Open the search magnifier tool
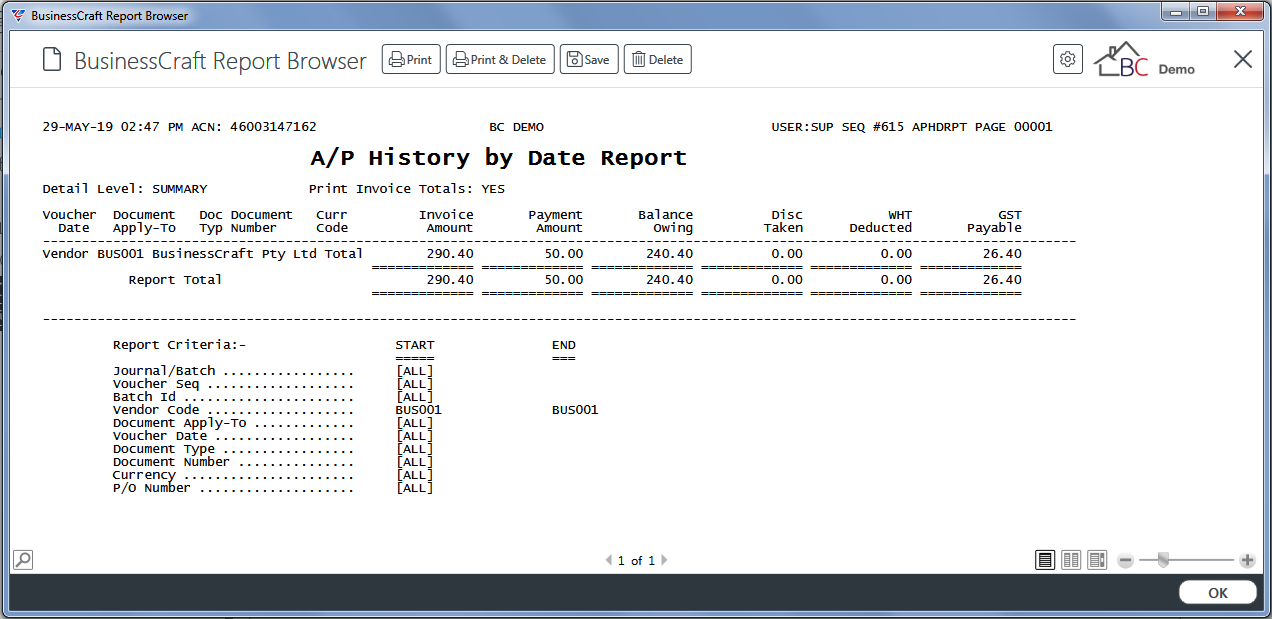 click(x=23, y=560)
